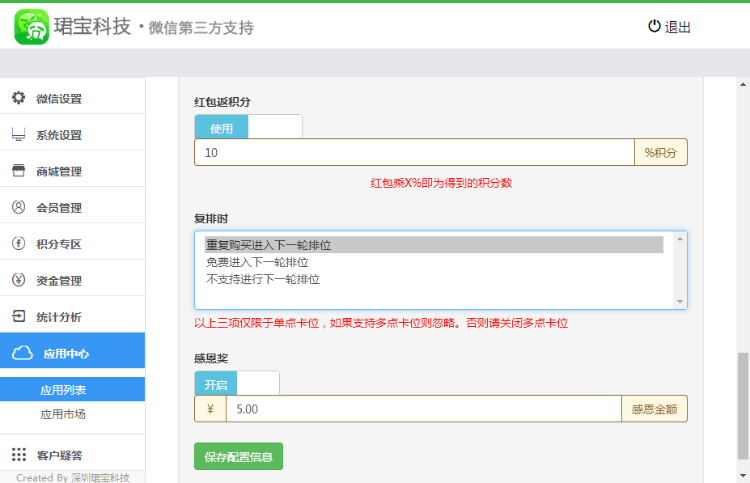
Task: Log out with the 退出 link
Action: (670, 27)
